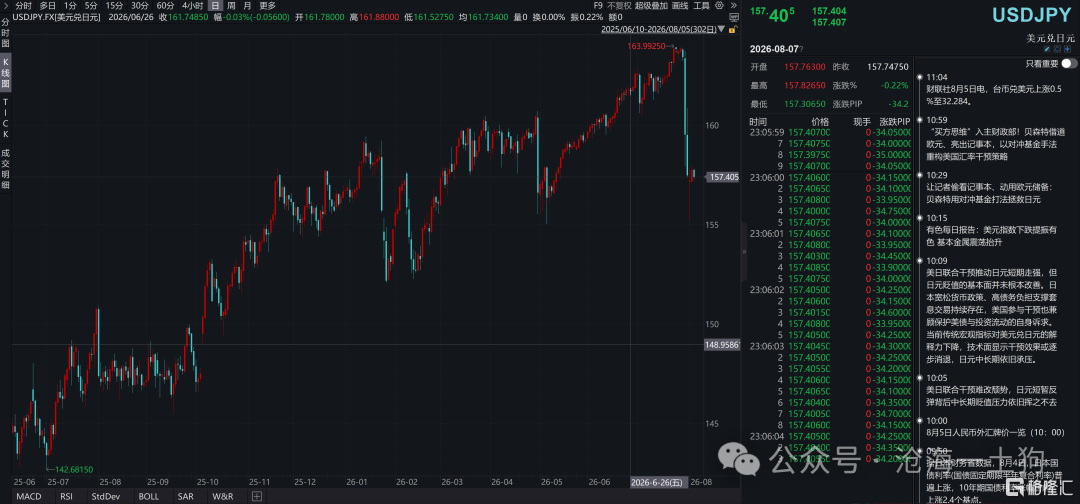The width and height of the screenshot is (1080, 504).
Task: Click the 157.405 current price tag on axis
Action: pyautogui.click(x=723, y=177)
